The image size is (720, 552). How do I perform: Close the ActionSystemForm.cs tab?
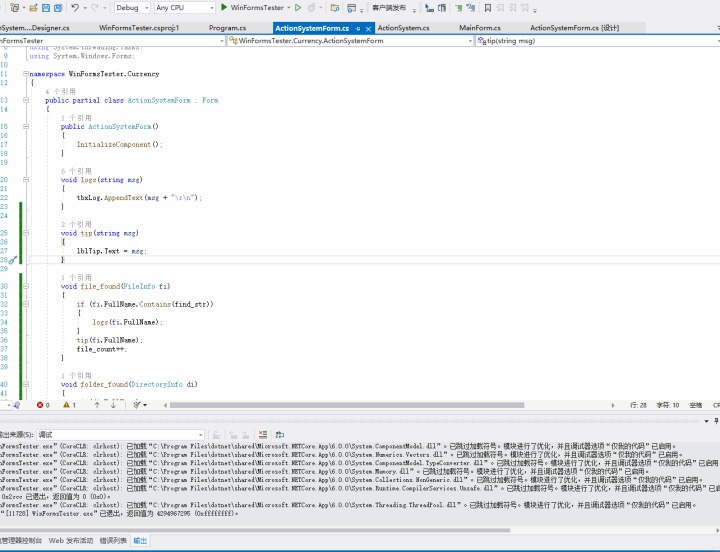(x=368, y=28)
